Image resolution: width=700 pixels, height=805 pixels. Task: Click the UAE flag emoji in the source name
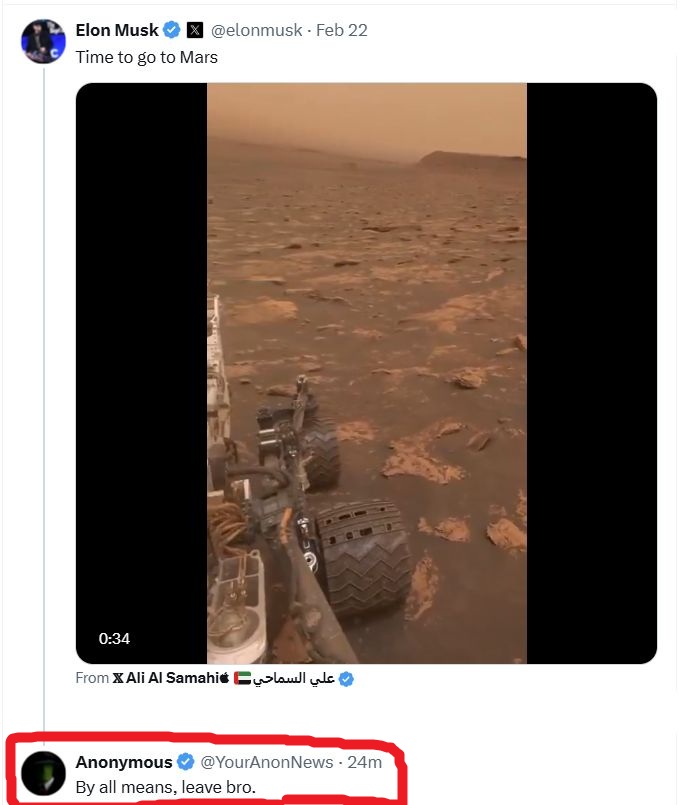[242, 678]
